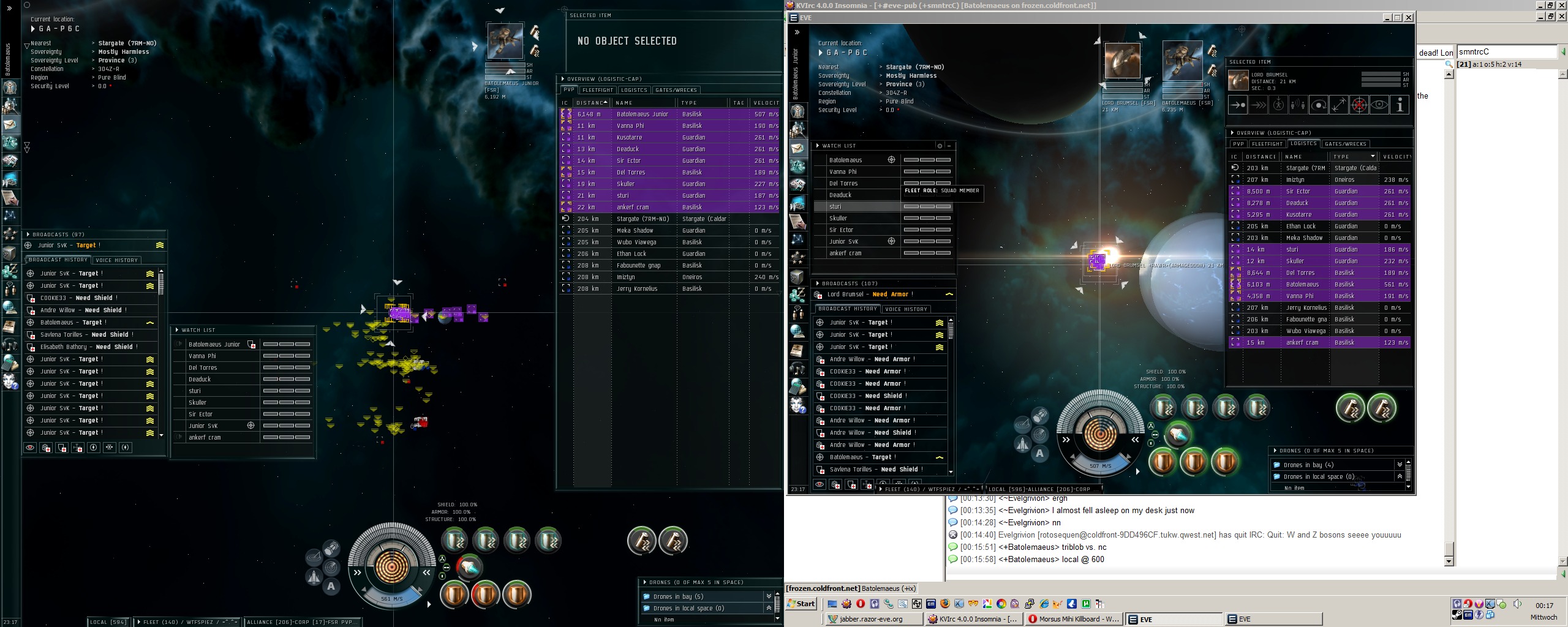
Task: Open Local [594] chat channel in left client
Action: (x=109, y=622)
